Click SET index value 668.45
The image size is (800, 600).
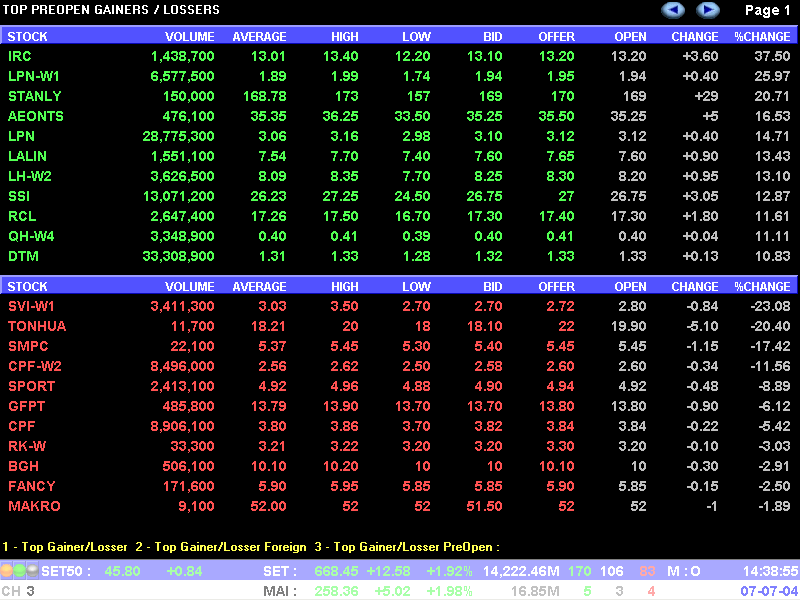(x=336, y=571)
